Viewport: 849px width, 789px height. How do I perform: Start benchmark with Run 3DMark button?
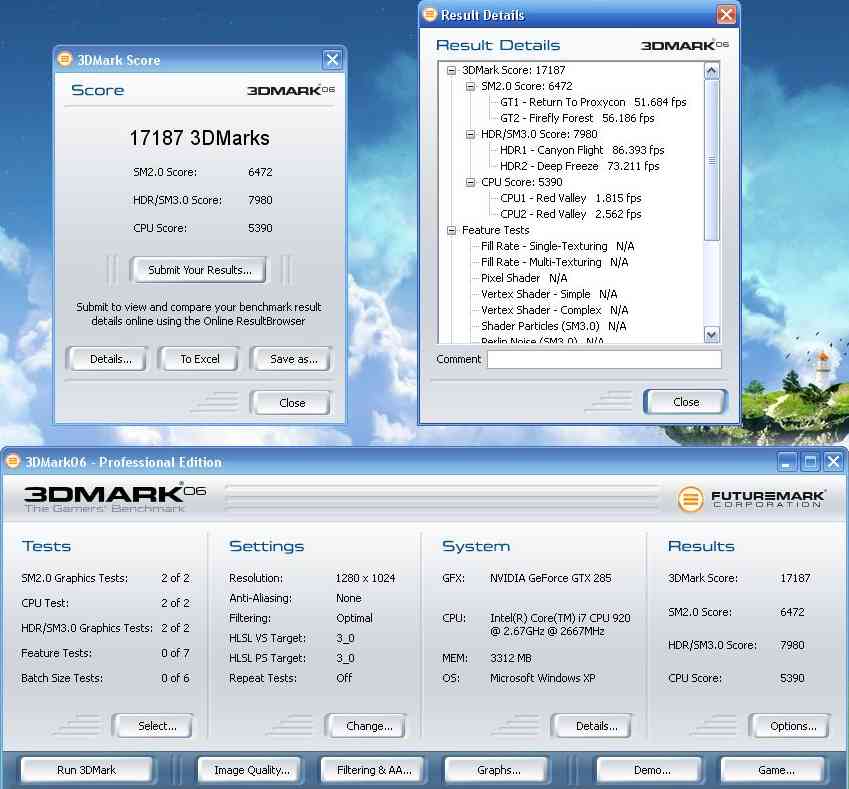click(x=86, y=770)
